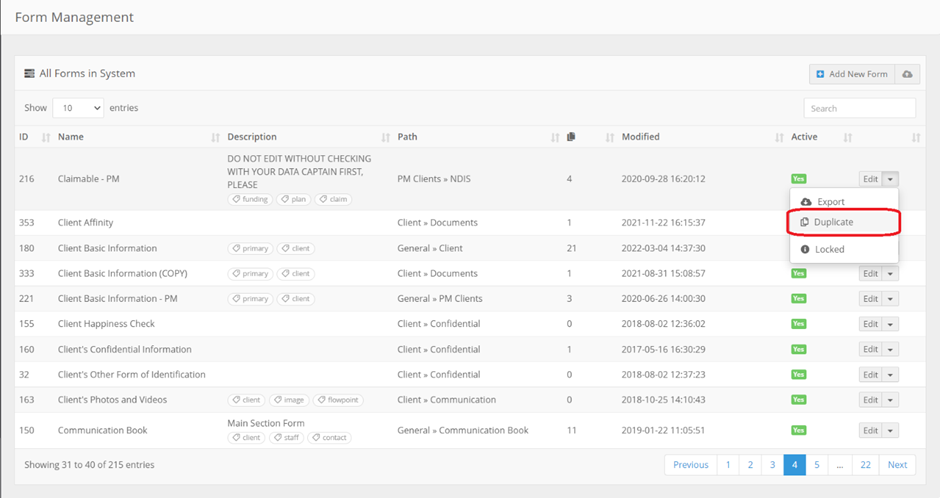The image size is (940, 498).
Task: Click the Yes active badge for Claimable - PM
Action: click(799, 179)
